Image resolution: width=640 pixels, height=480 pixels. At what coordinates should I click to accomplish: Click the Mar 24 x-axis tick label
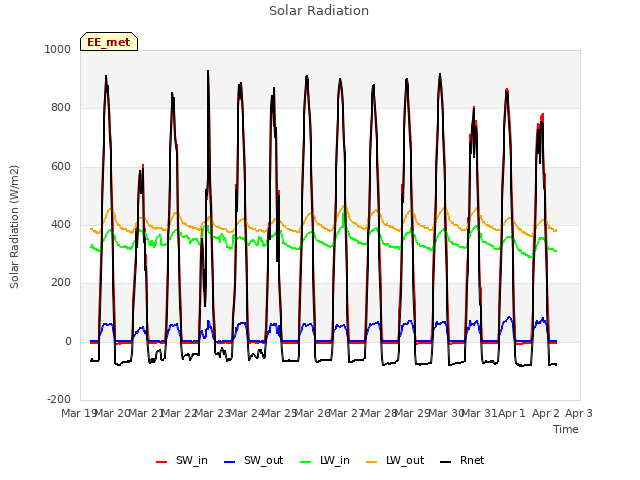click(245, 413)
